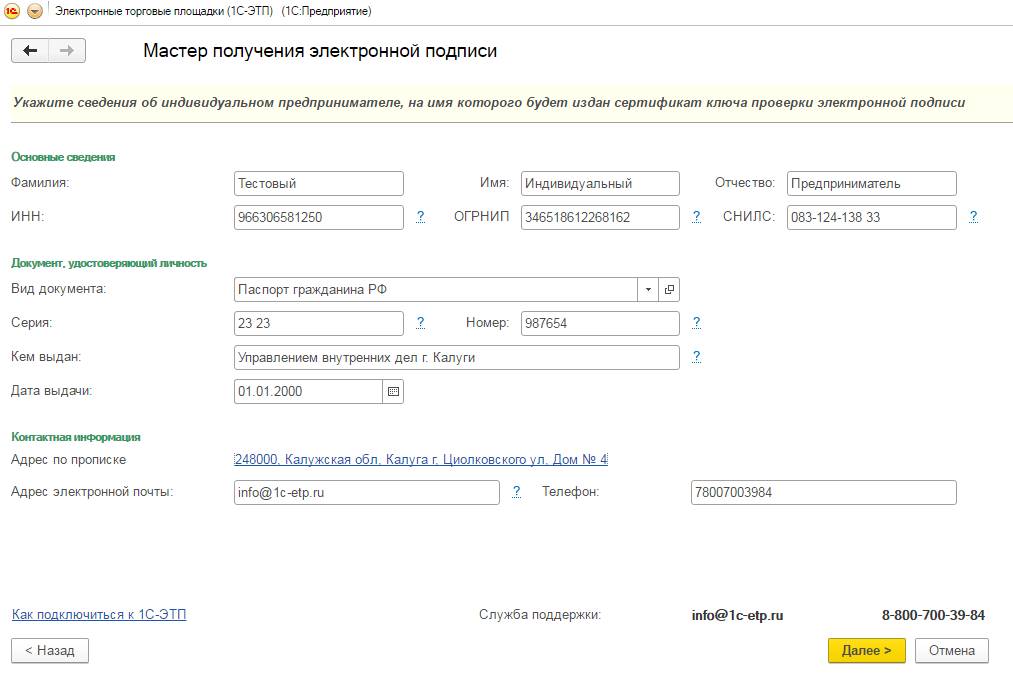Click help question mark next to Серия
The width and height of the screenshot is (1013, 676).
pos(420,323)
